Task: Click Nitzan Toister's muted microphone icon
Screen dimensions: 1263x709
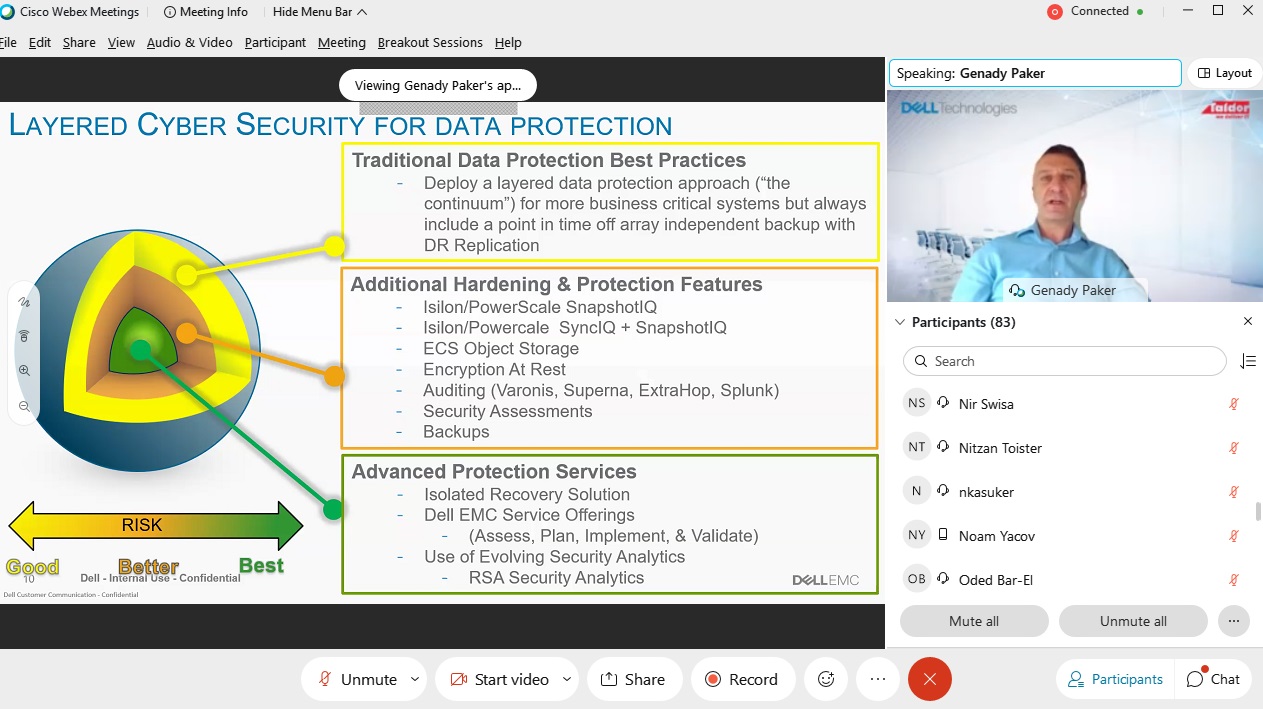Action: pos(1234,448)
